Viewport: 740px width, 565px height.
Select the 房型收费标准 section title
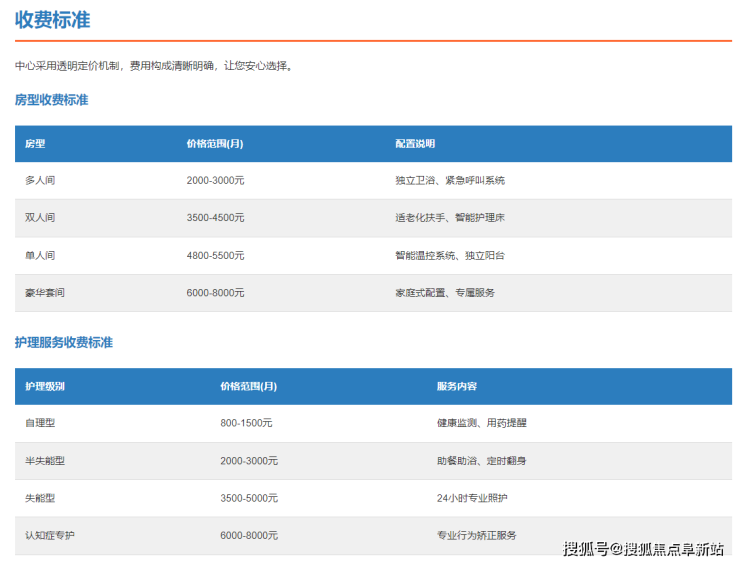[x=51, y=100]
